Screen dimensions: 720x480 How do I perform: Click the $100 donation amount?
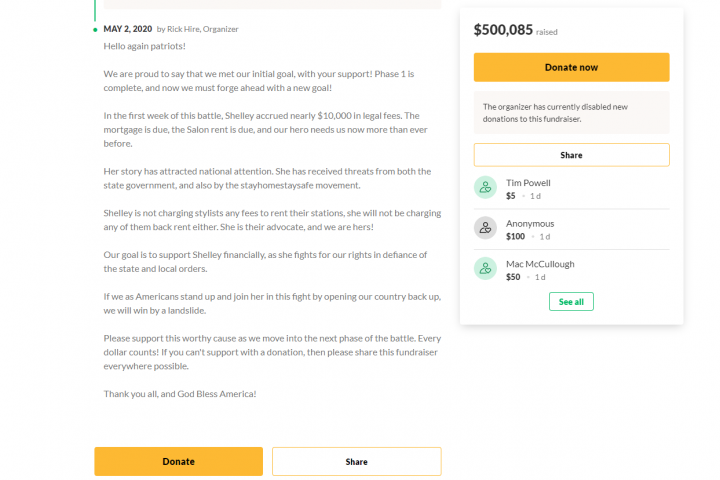(515, 237)
